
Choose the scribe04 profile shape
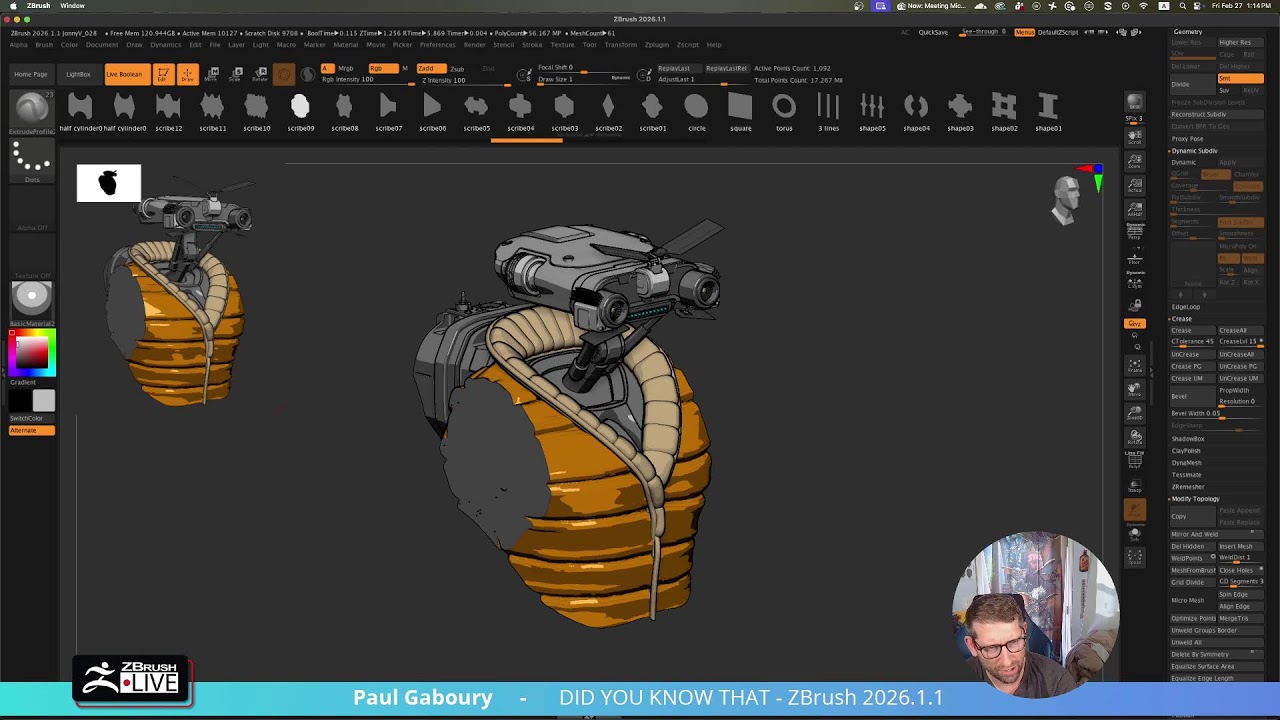tap(520, 111)
